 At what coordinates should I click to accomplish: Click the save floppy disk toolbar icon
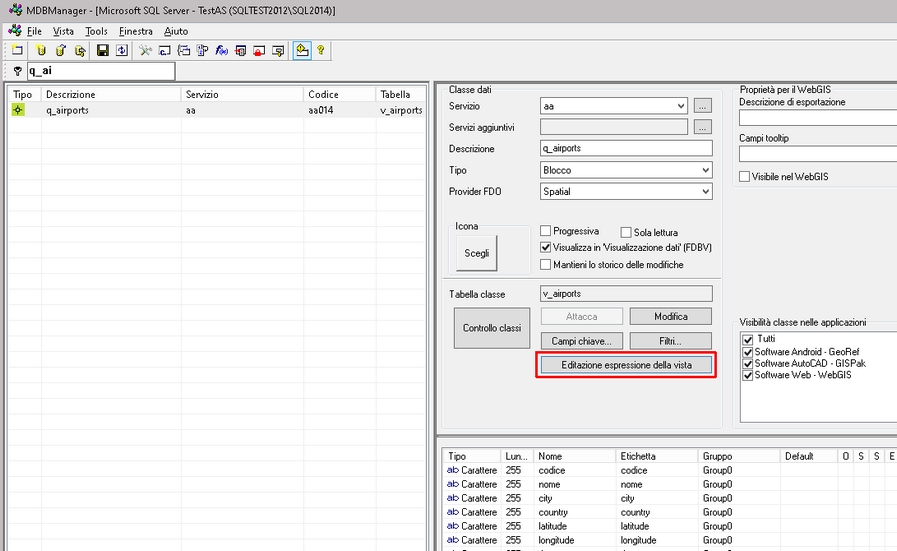pyautogui.click(x=102, y=50)
